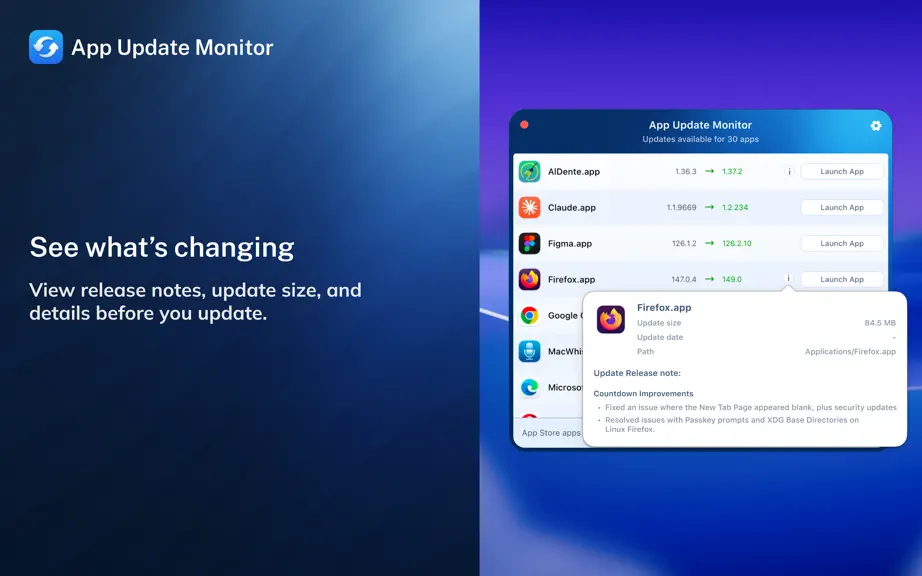Click the Claude.app name

pos(572,207)
